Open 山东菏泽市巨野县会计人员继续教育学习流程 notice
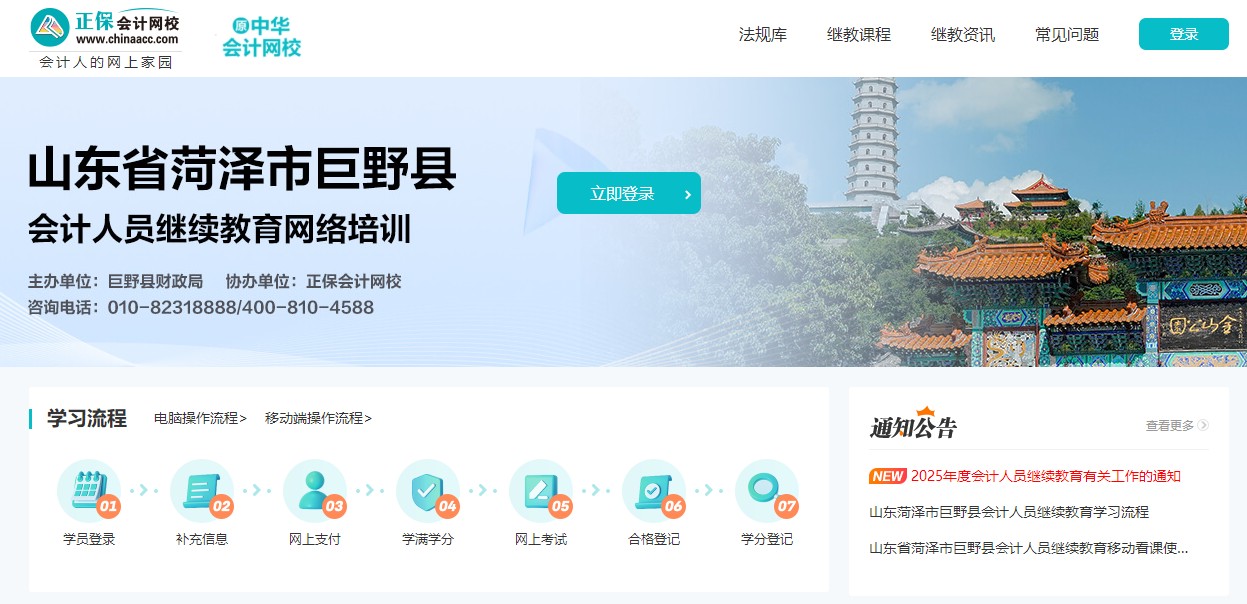Image resolution: width=1247 pixels, height=604 pixels. [x=1009, y=512]
